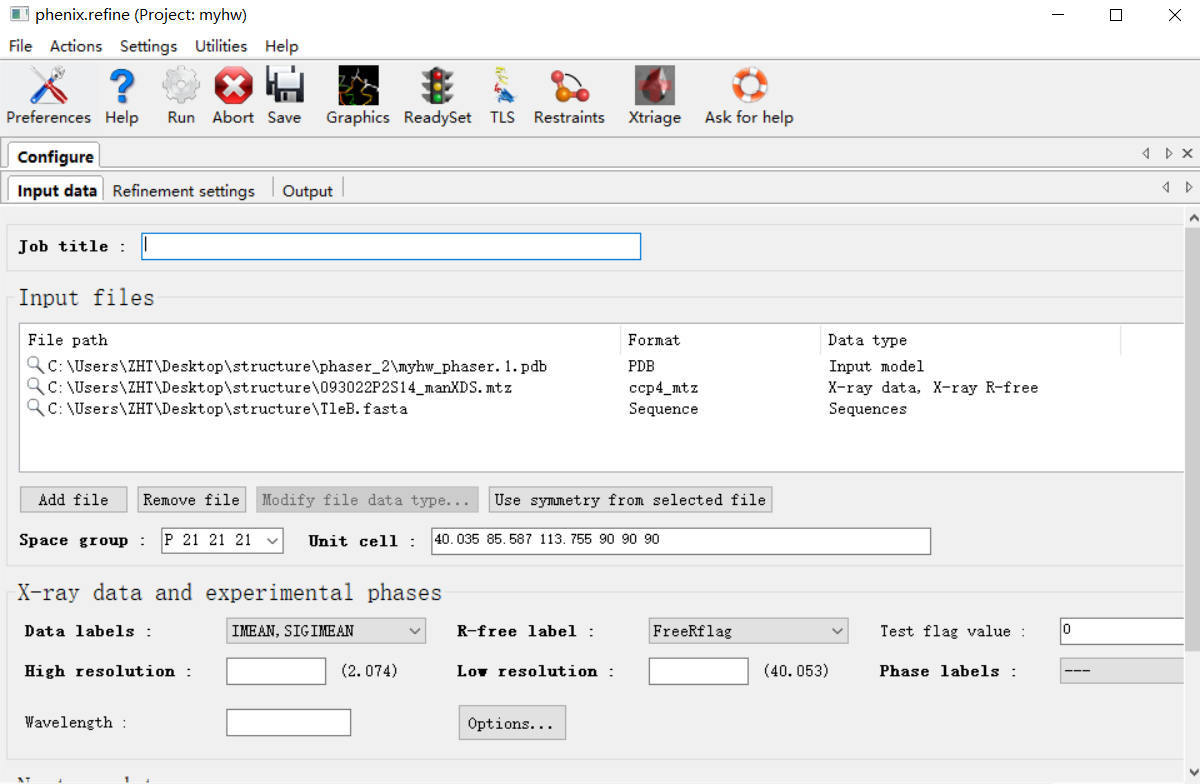Select the 093022P2S14_manXDS.mtz file row
The height and width of the screenshot is (784, 1200).
point(601,387)
